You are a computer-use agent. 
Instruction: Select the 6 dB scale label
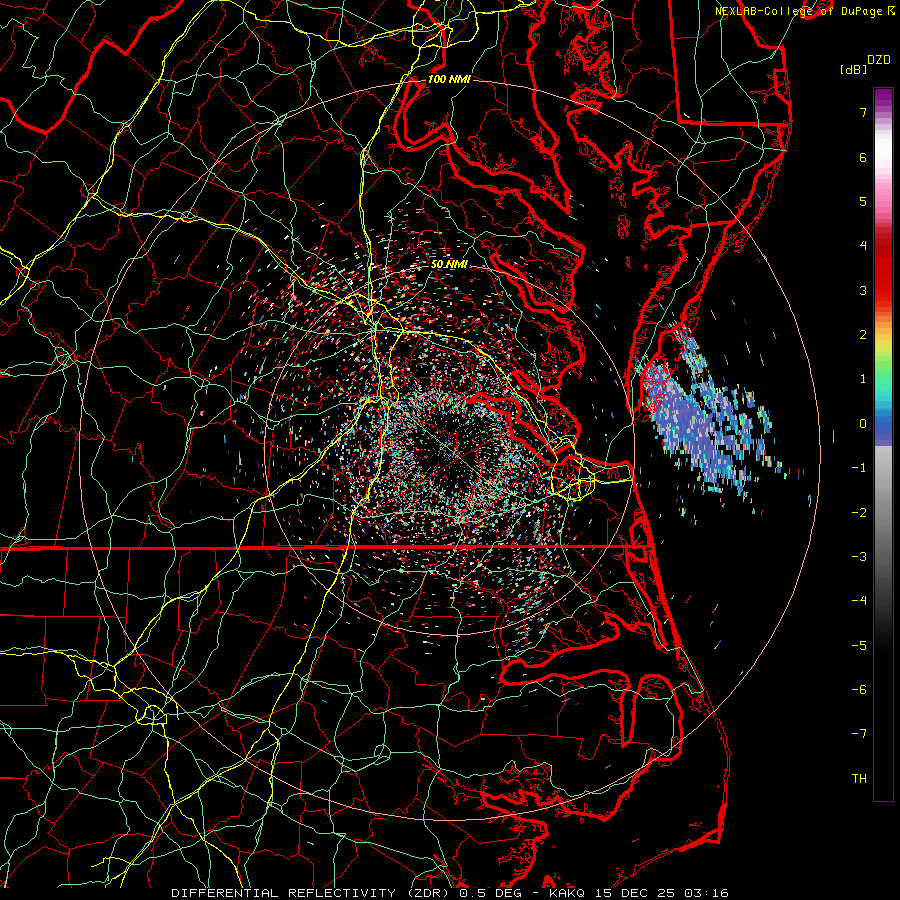point(863,157)
